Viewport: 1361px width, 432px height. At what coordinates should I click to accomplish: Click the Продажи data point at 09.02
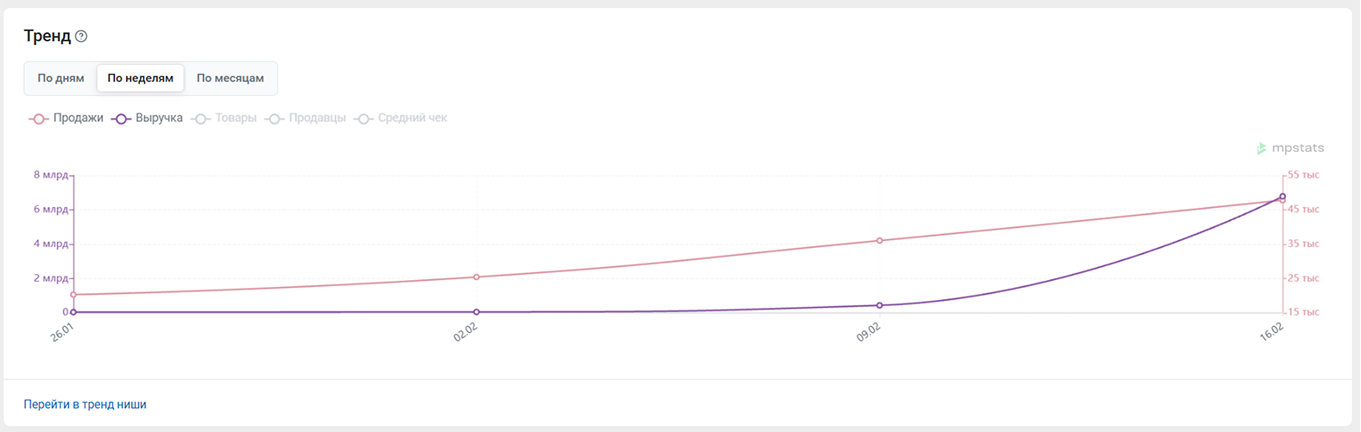pos(879,241)
